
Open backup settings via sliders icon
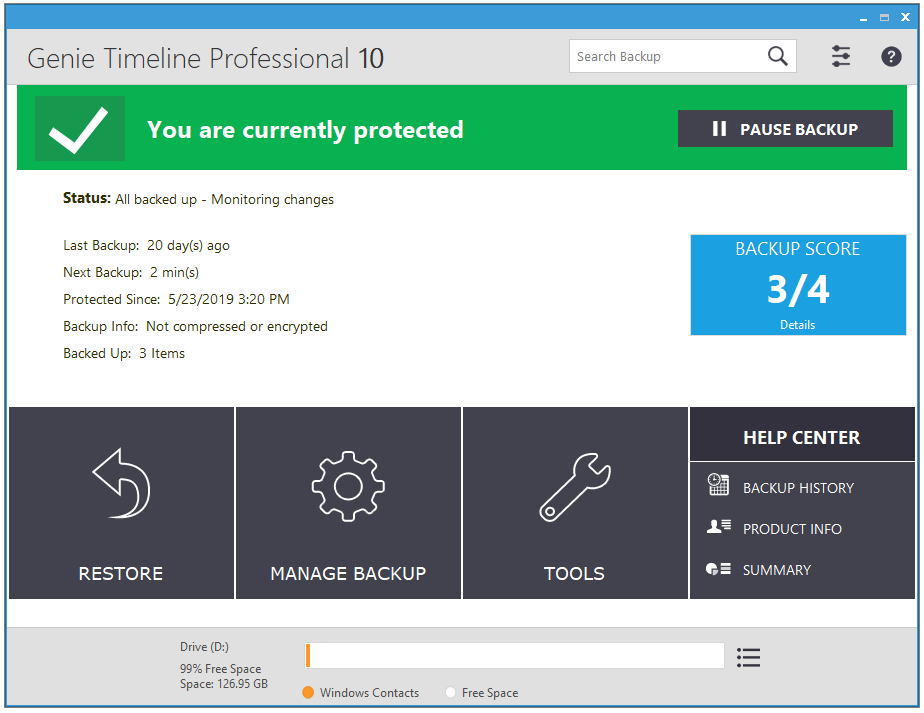pos(841,56)
